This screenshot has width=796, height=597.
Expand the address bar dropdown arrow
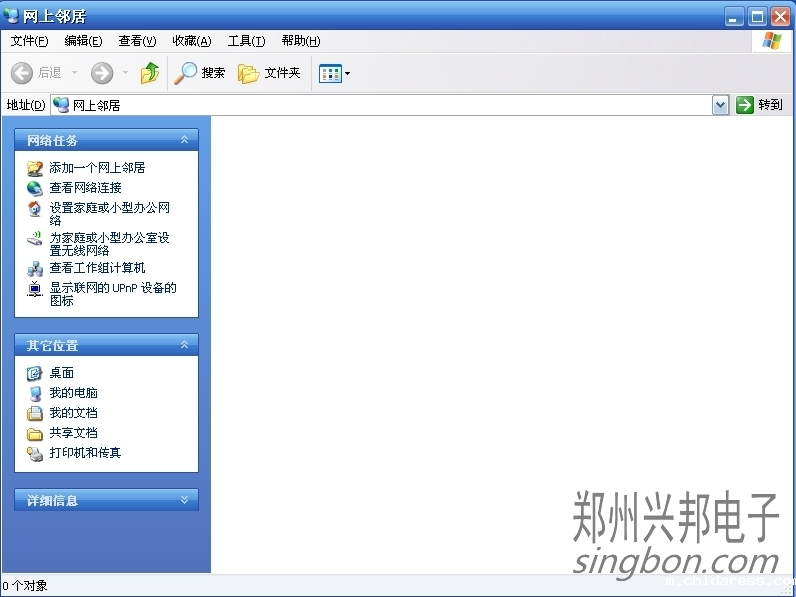click(720, 105)
